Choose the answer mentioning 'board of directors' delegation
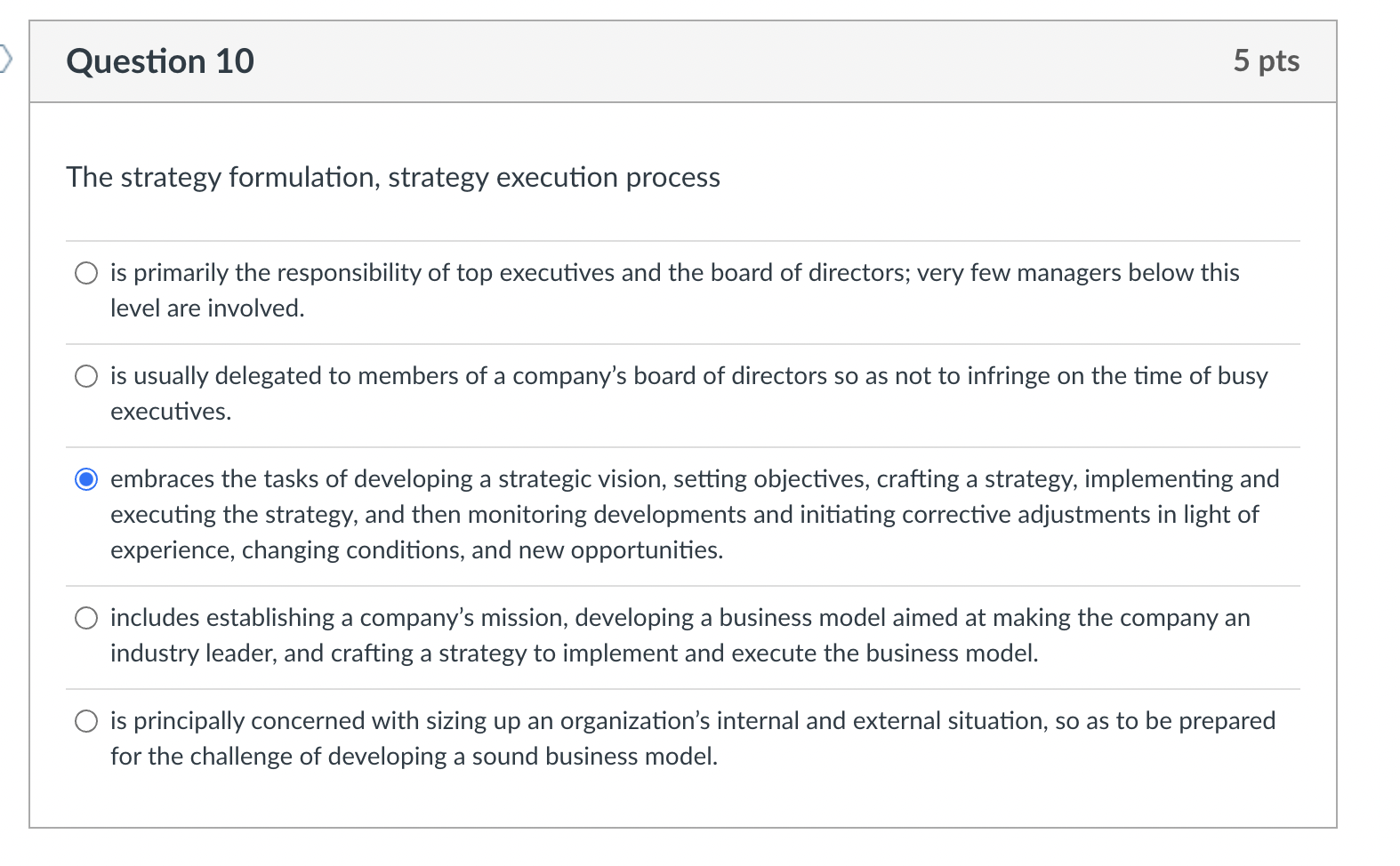This screenshot has height=866, width=1400. (x=86, y=375)
